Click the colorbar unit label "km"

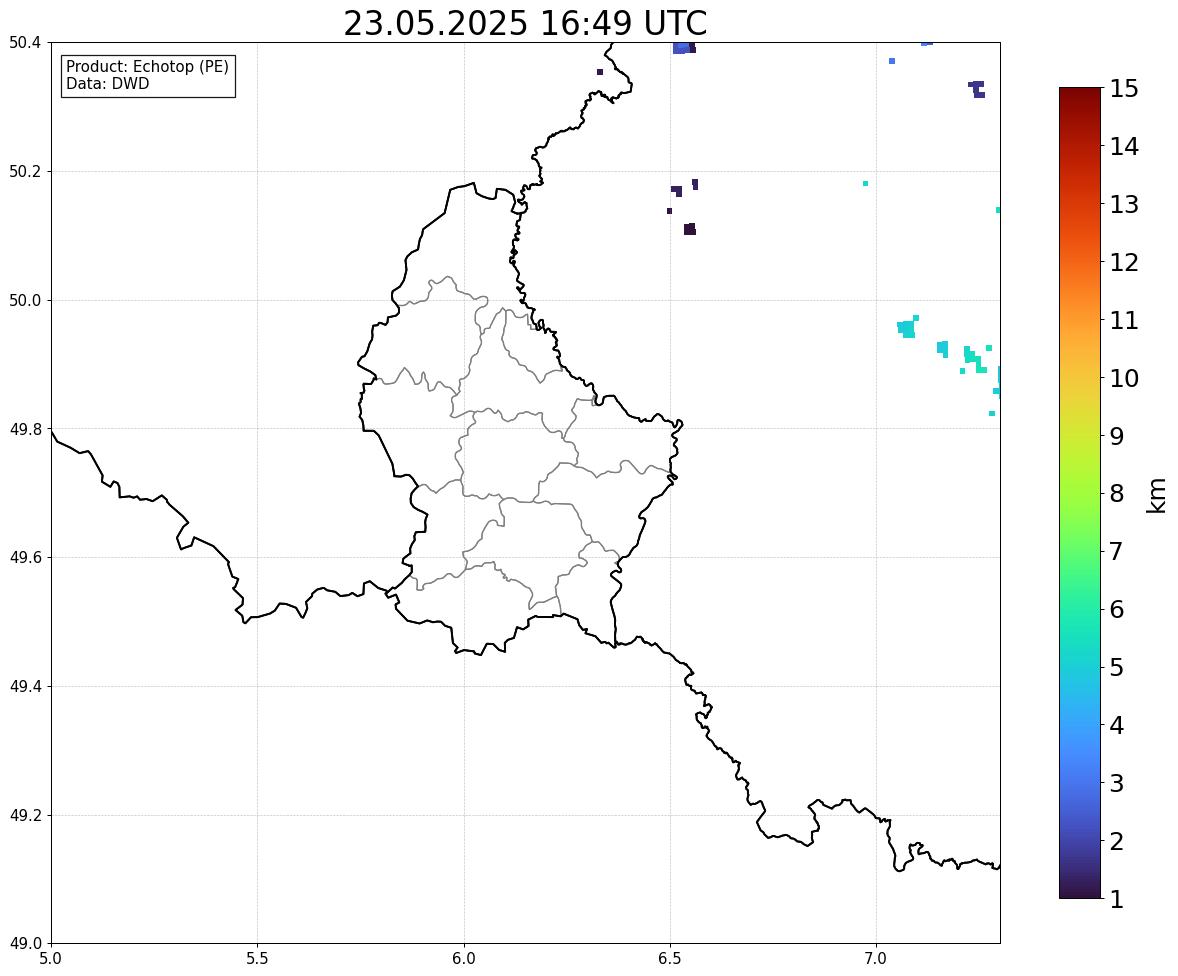tap(1157, 495)
